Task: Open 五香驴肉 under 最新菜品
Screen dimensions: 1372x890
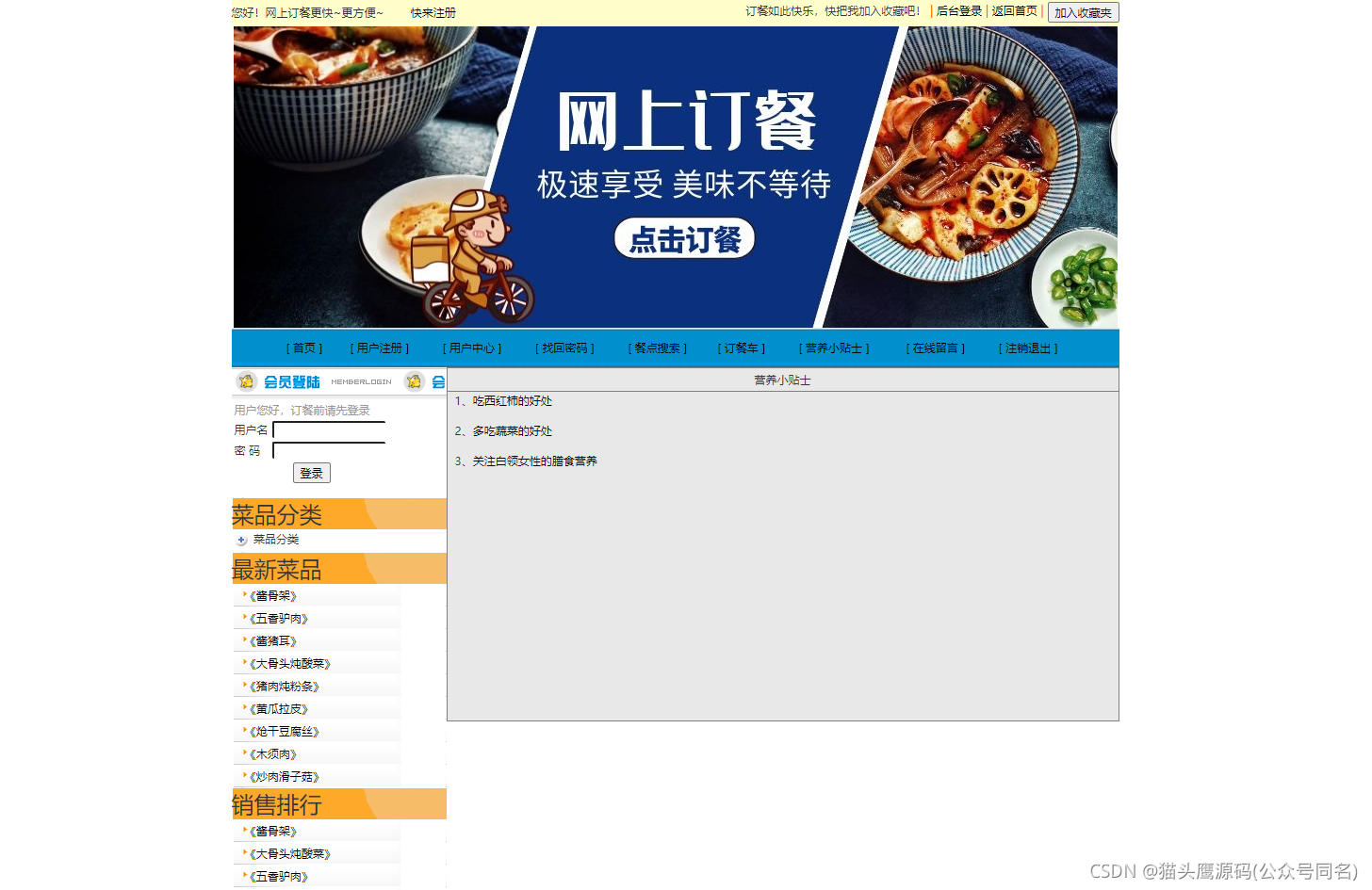Action: 279,619
